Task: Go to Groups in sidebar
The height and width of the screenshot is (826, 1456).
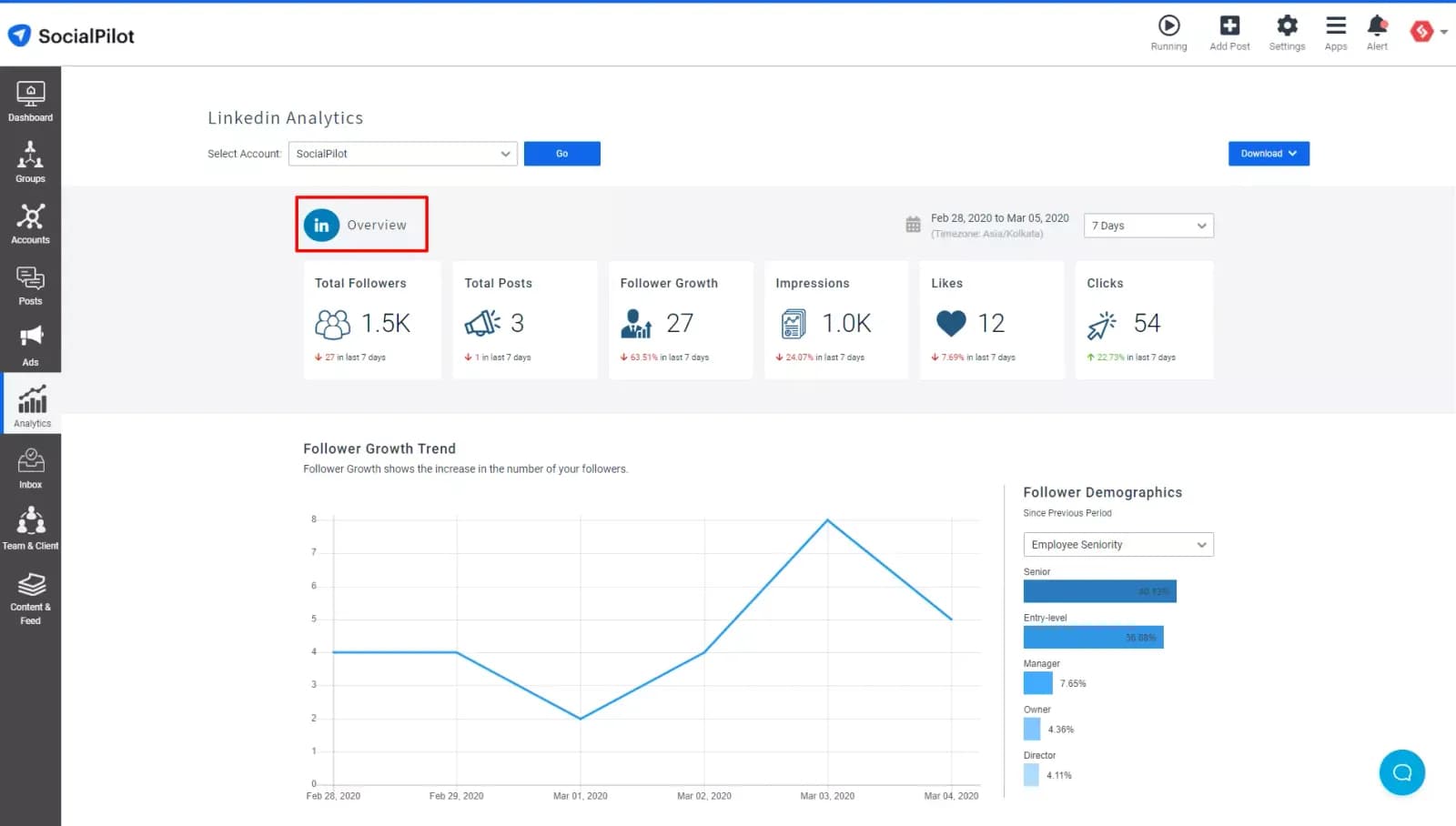Action: click(30, 161)
